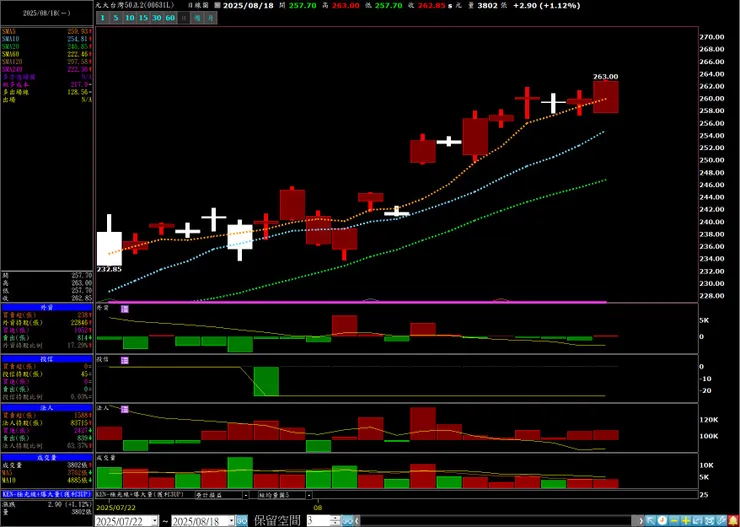740x527 pixels.
Task: Select the KEN strategy blue header
Action: 47,494
